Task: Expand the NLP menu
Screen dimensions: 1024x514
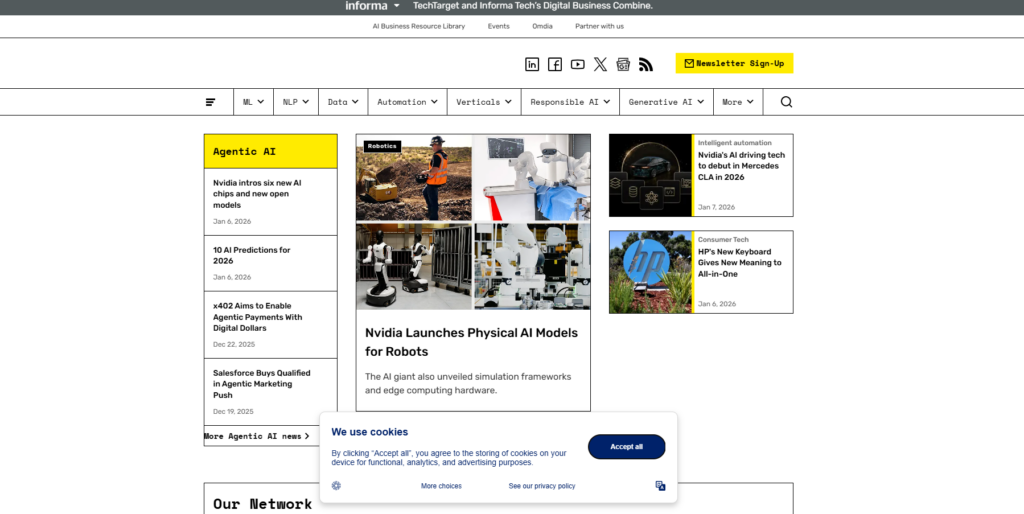Action: (296, 102)
